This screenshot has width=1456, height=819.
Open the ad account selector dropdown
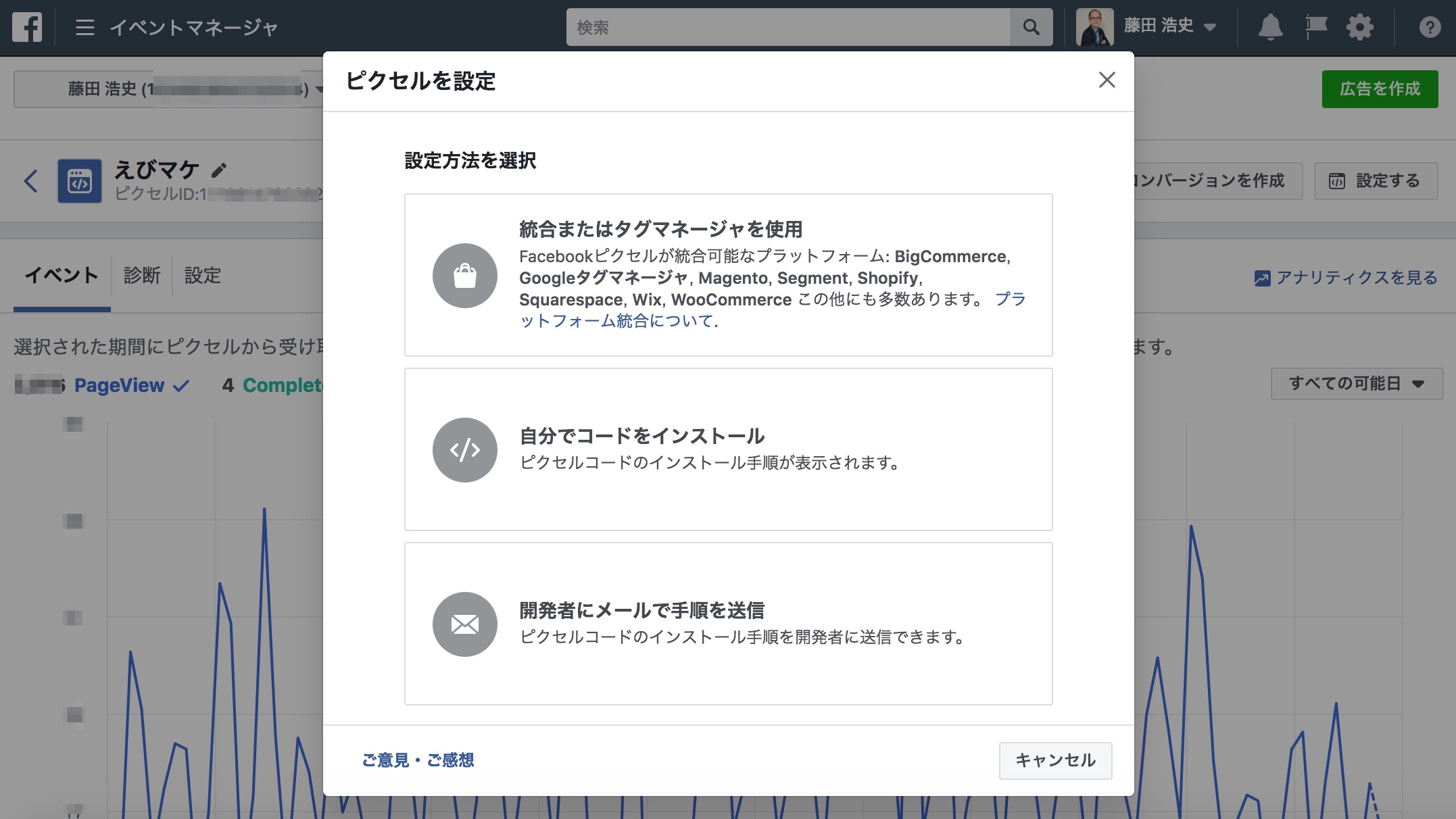[x=169, y=89]
